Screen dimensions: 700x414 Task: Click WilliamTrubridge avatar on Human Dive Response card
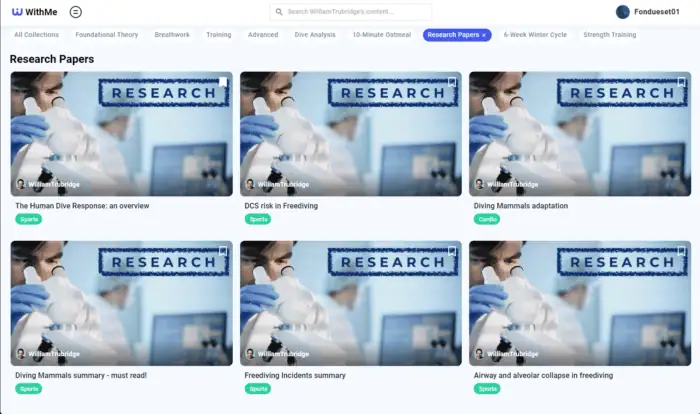click(x=21, y=184)
